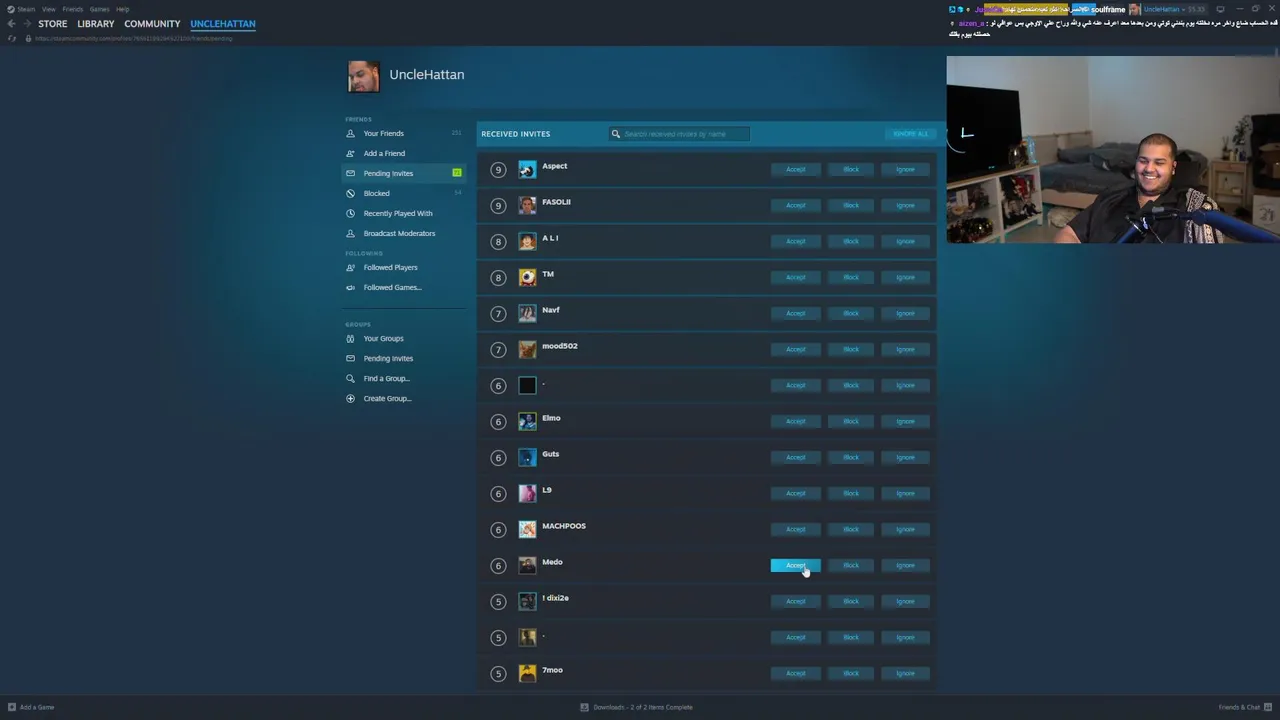Accept Elmo's friend invite
Screen dimensions: 1280x720
(795, 421)
